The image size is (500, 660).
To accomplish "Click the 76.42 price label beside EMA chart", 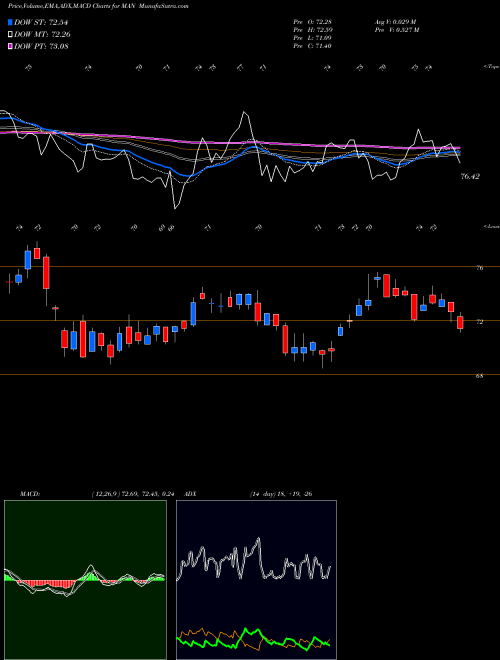I will pyautogui.click(x=470, y=177).
